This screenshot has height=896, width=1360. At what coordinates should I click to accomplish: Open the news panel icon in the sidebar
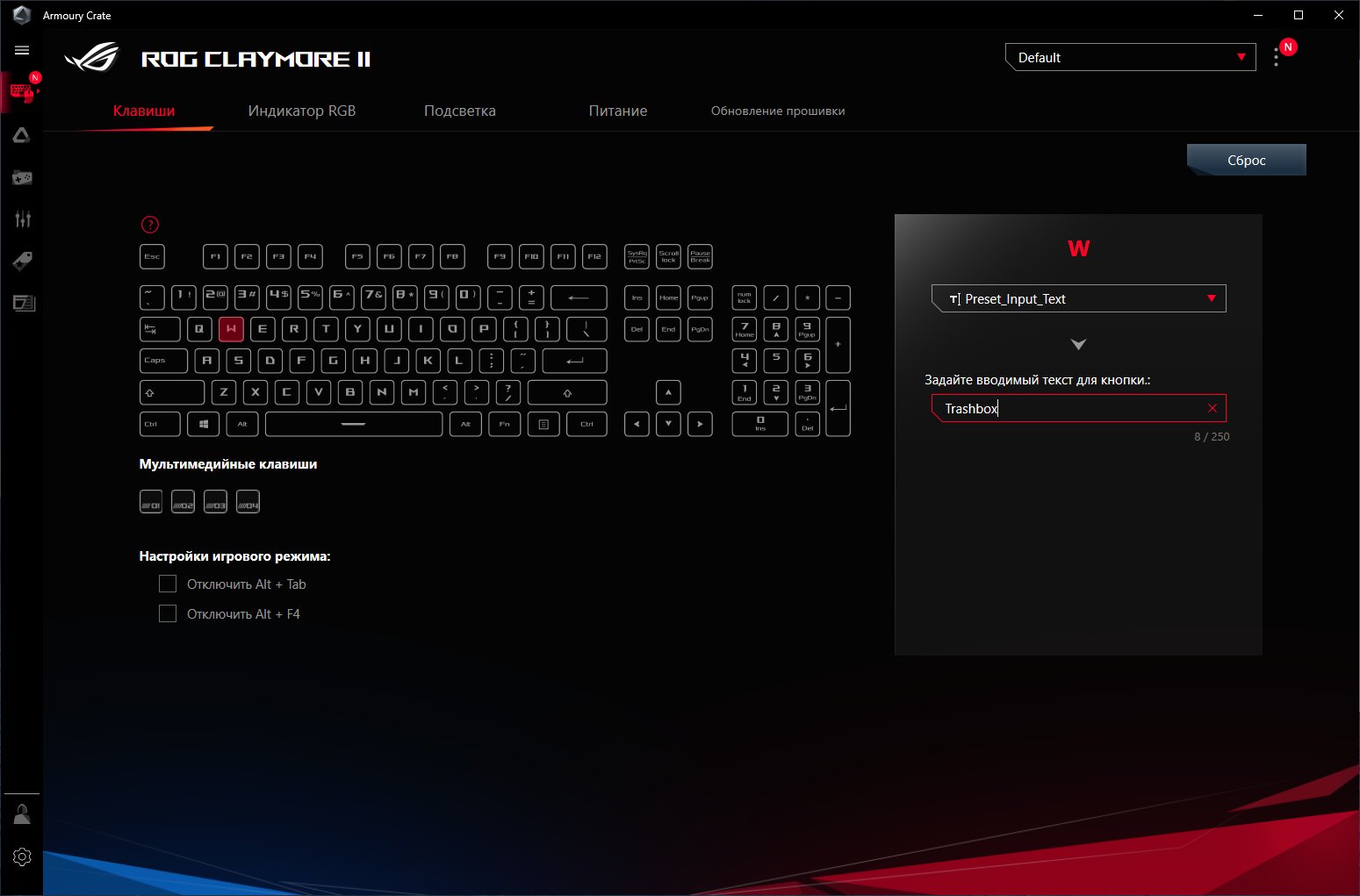(x=22, y=304)
